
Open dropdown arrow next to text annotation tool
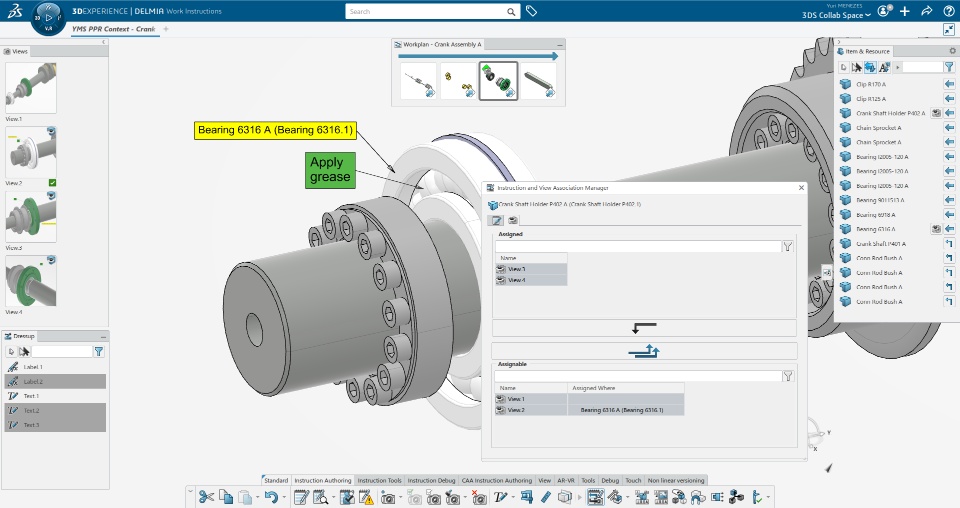tap(512, 498)
